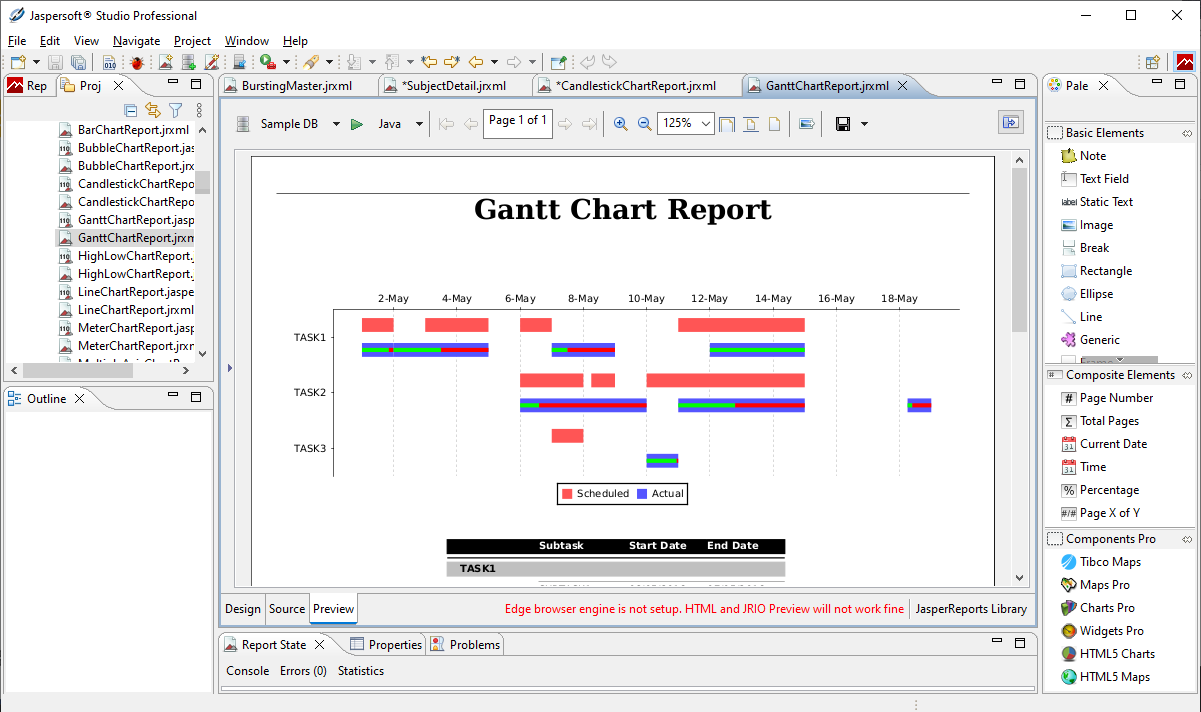Click the filter funnel icon in Project Explorer

176,110
